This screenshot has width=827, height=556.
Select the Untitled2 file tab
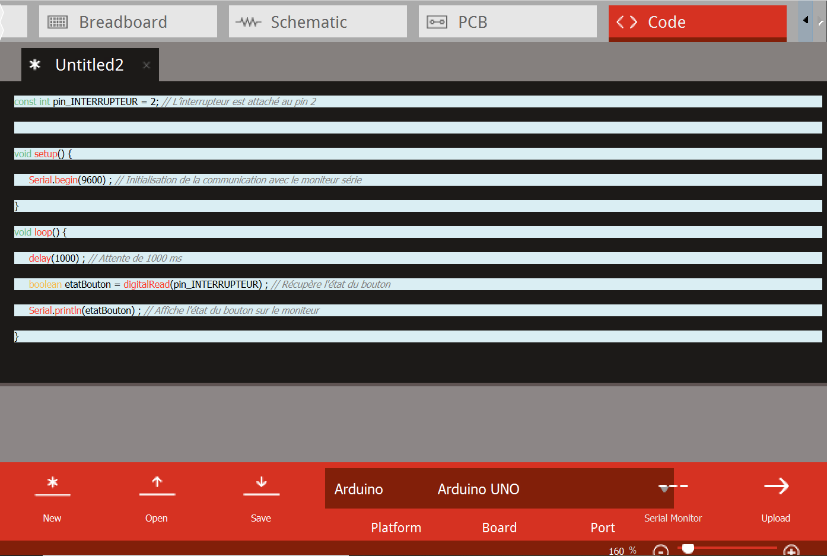click(x=88, y=65)
